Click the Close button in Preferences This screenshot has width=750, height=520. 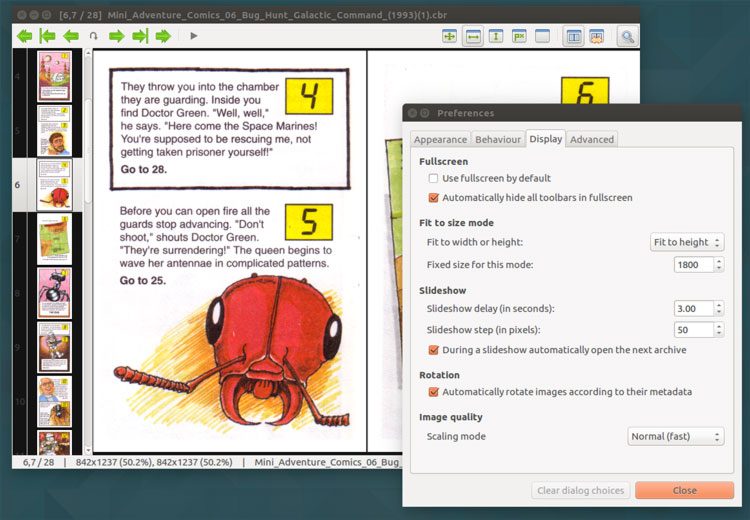pyautogui.click(x=684, y=490)
